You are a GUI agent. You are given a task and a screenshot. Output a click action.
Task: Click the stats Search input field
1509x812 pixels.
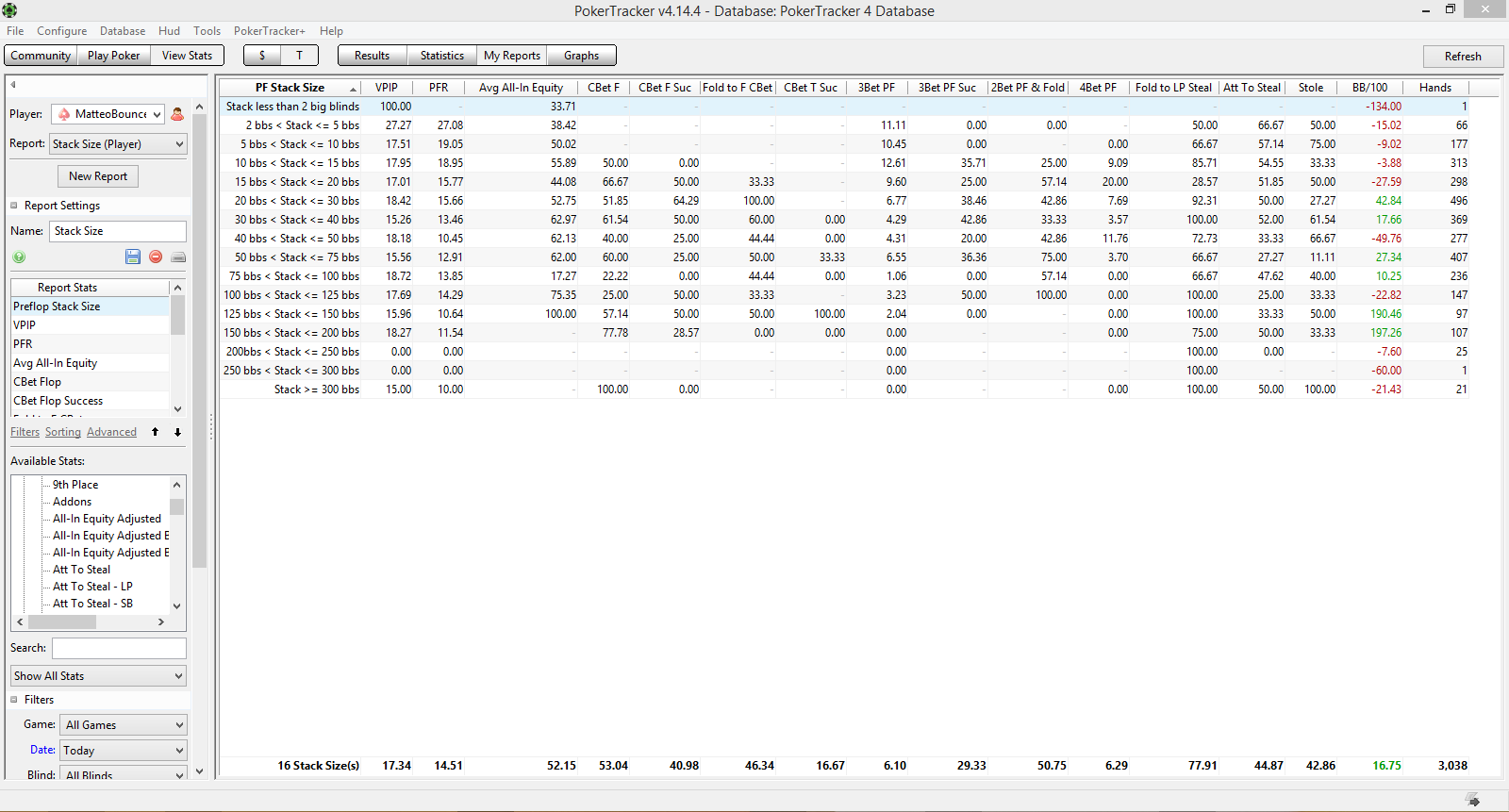(x=119, y=648)
